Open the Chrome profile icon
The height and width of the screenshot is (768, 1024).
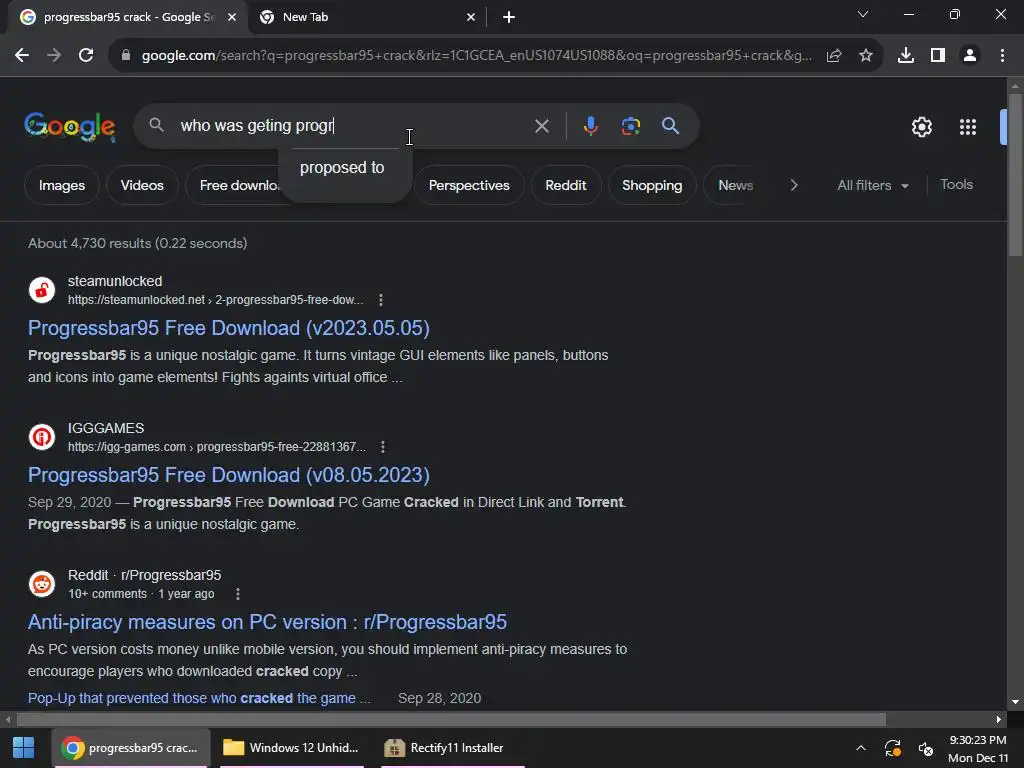pyautogui.click(x=970, y=56)
